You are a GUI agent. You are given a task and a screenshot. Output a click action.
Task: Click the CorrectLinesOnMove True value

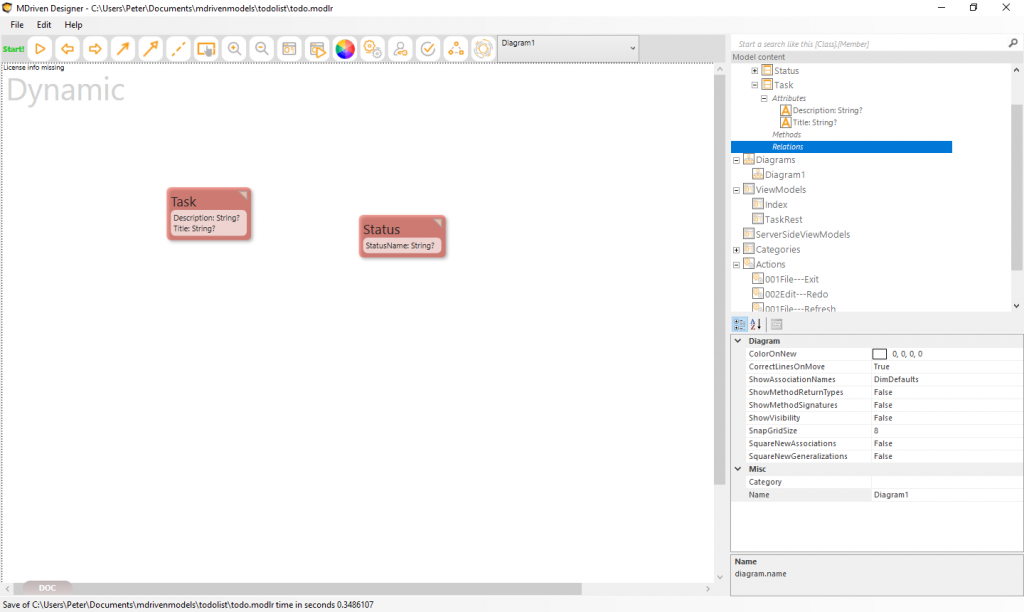tap(947, 366)
